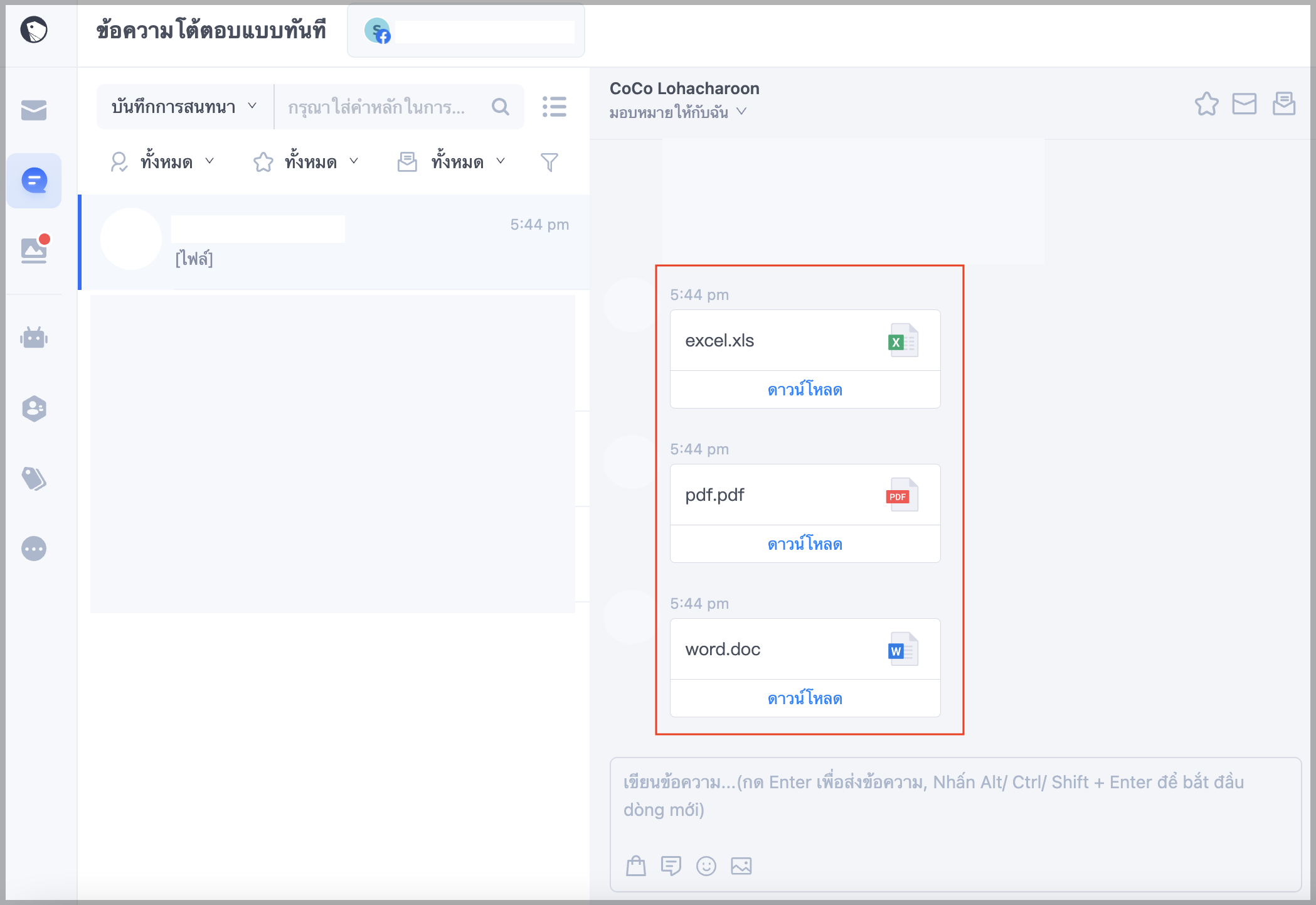
Task: Click the PDF file icon on pdf.pdf
Action: [x=903, y=495]
